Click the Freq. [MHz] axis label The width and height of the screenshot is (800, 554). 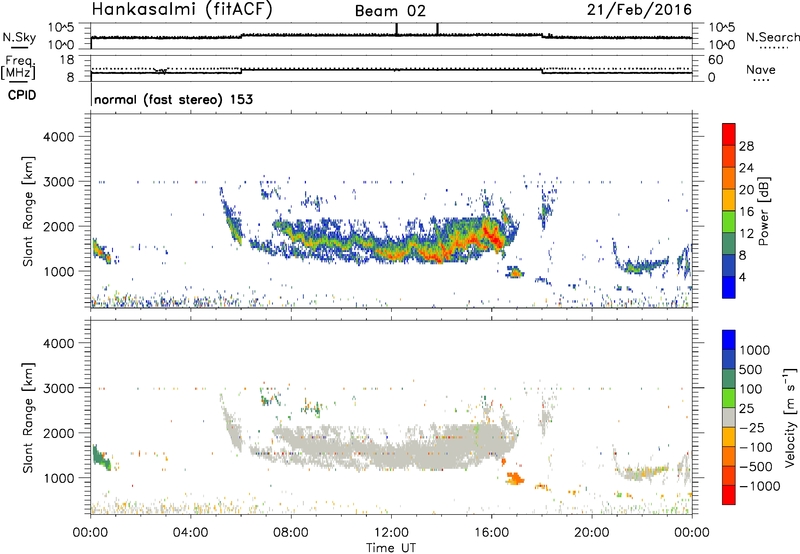tap(18, 68)
